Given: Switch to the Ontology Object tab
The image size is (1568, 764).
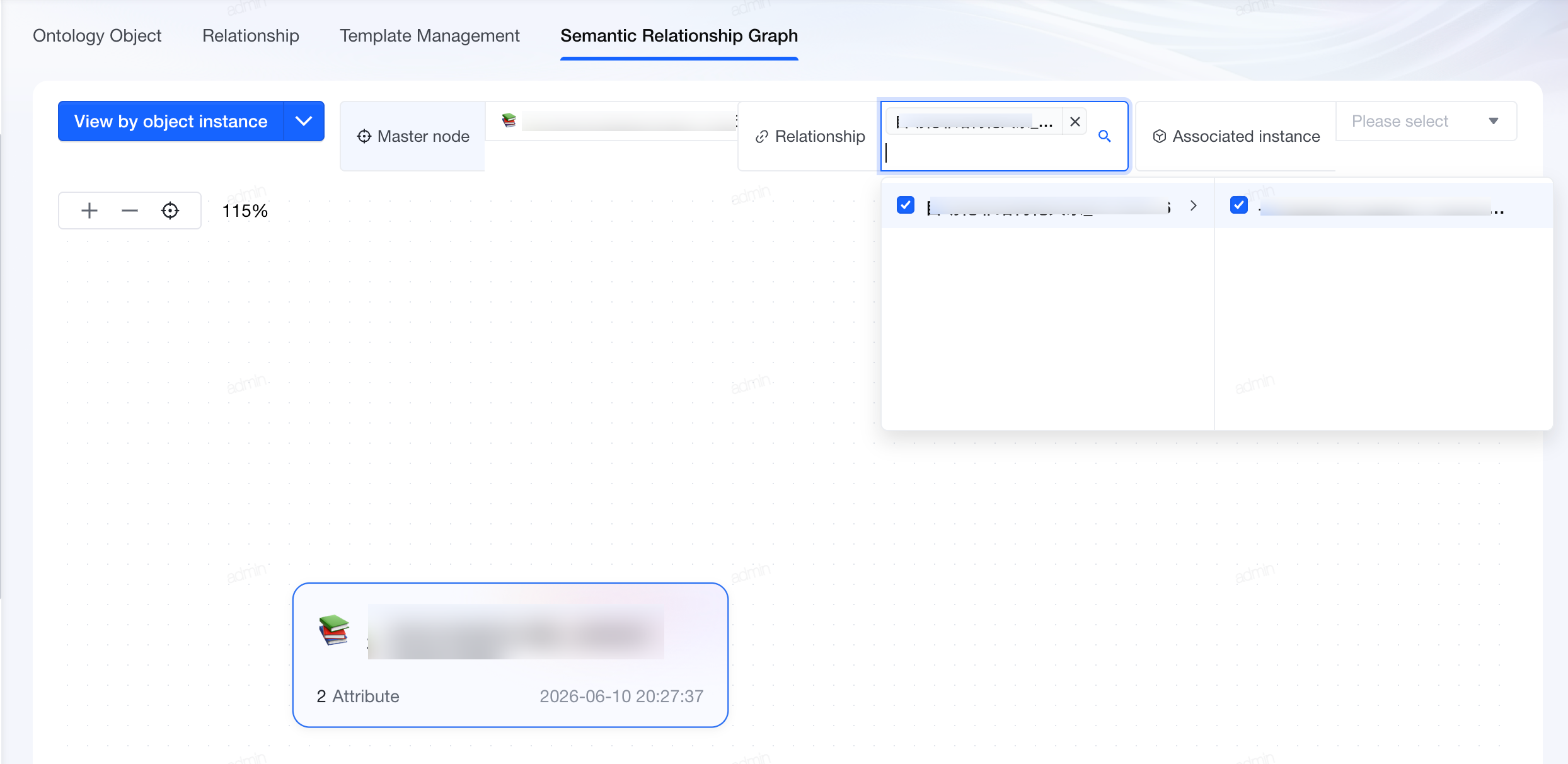Looking at the screenshot, I should pyautogui.click(x=97, y=36).
